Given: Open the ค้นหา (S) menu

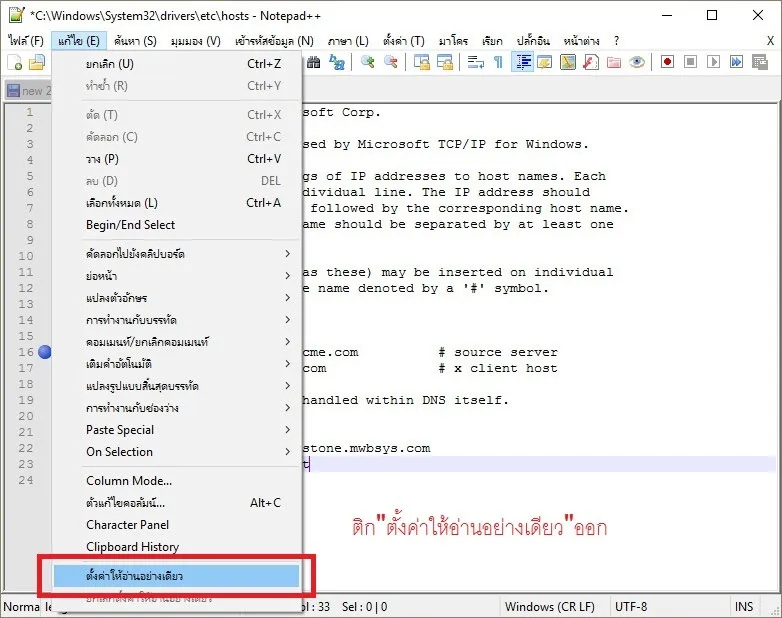Looking at the screenshot, I should (135, 40).
